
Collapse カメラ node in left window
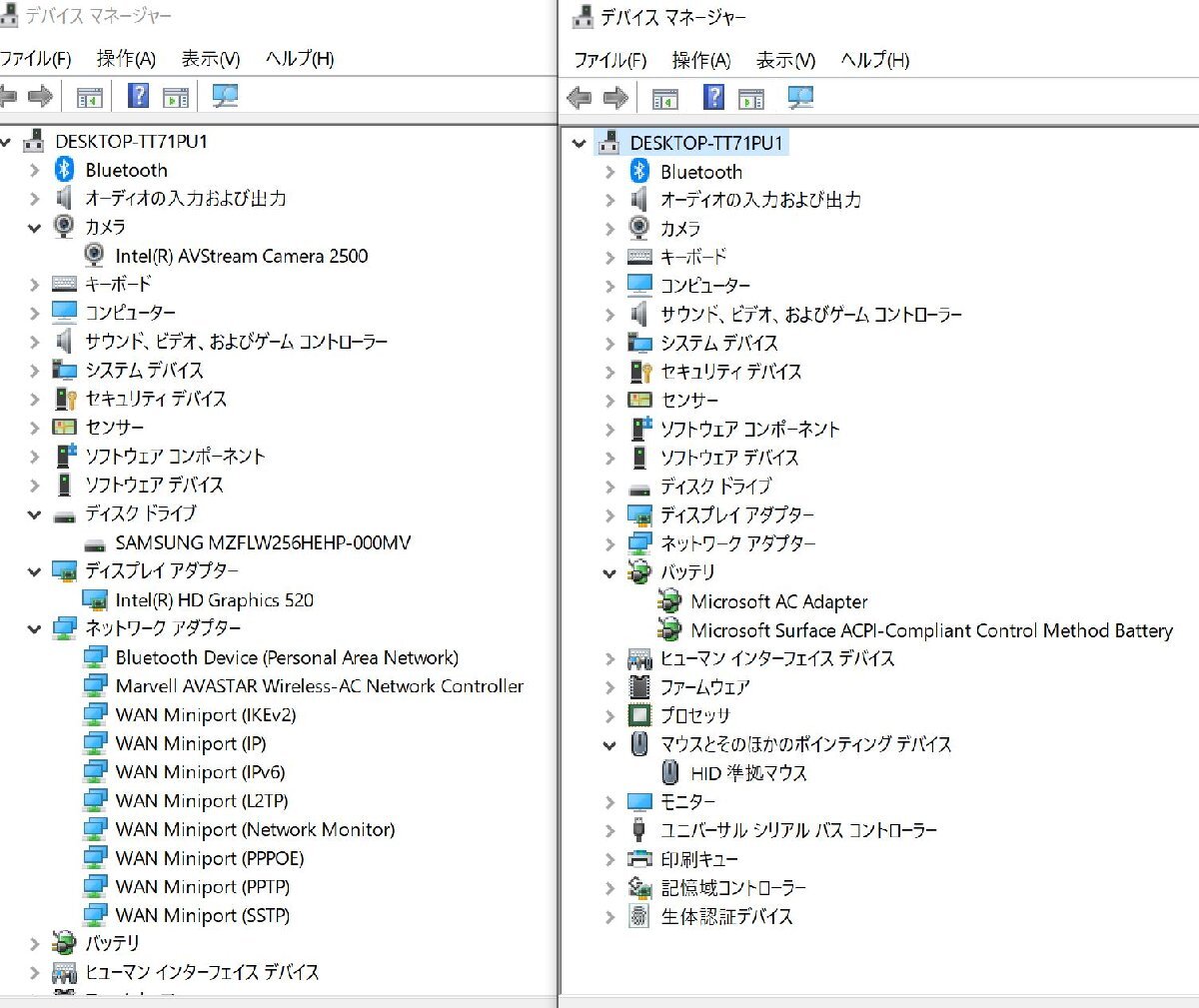coord(34,228)
